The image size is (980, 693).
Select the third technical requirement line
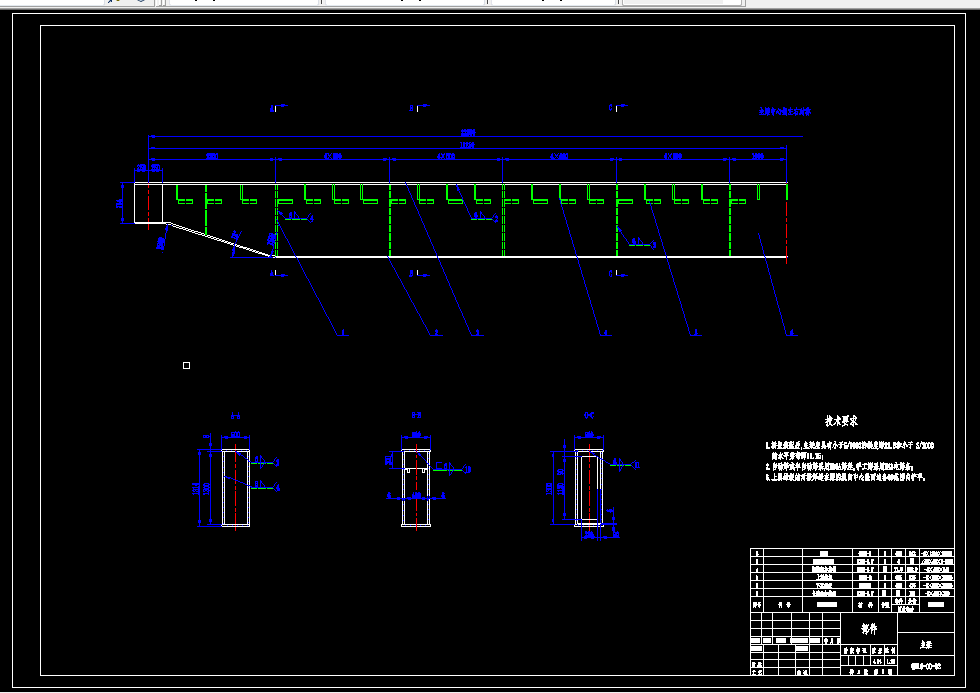[845, 477]
